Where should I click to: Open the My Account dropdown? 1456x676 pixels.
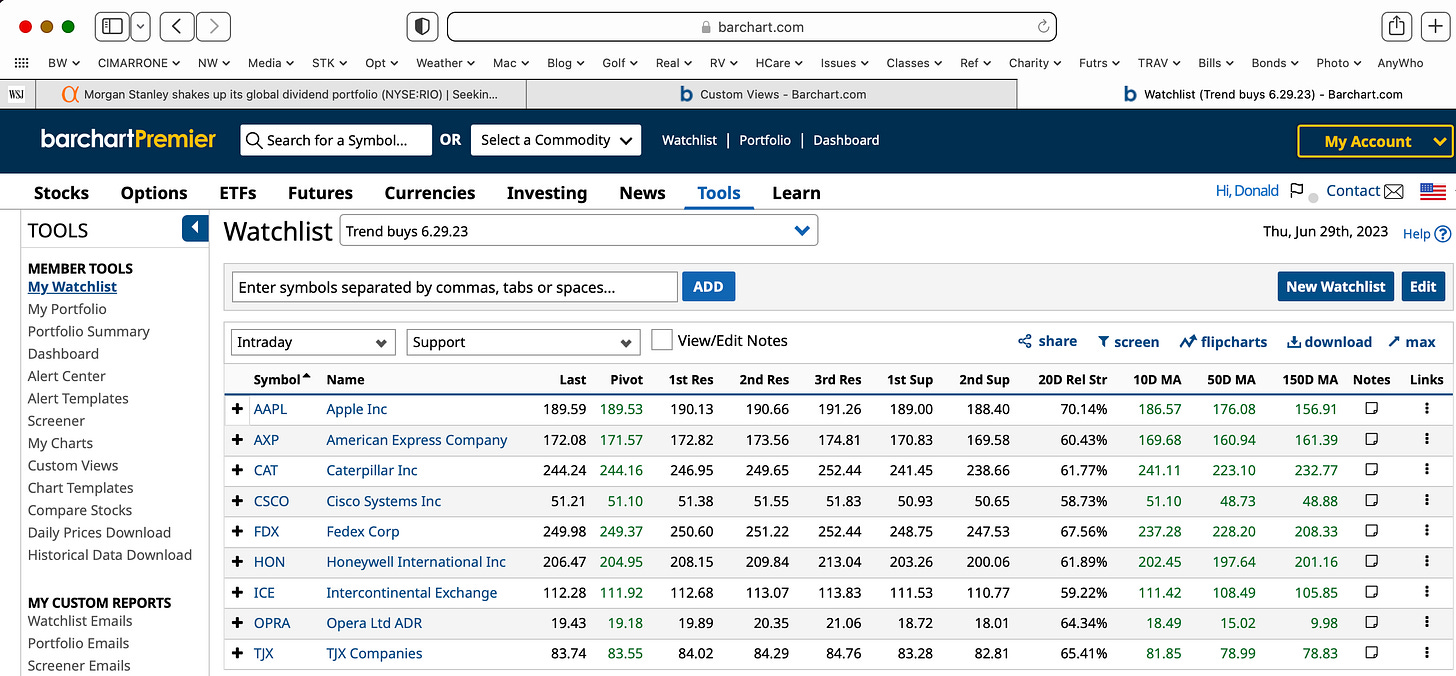(1375, 141)
